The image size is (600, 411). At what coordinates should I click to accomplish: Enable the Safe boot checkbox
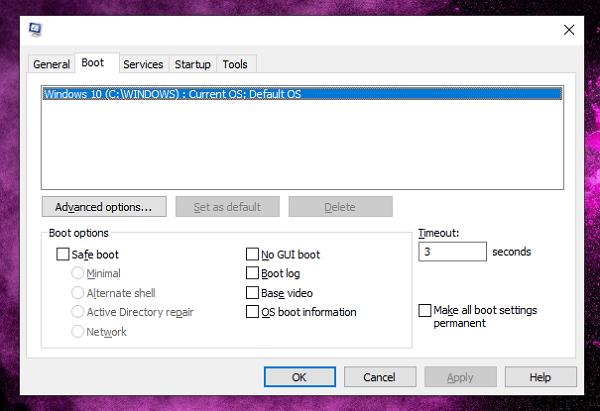click(64, 255)
